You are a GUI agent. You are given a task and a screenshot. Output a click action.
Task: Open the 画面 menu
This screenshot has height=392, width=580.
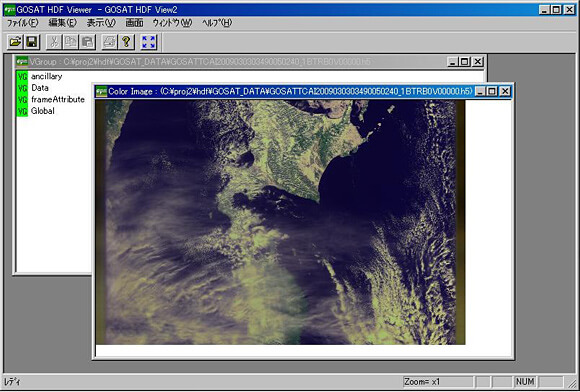(x=134, y=23)
